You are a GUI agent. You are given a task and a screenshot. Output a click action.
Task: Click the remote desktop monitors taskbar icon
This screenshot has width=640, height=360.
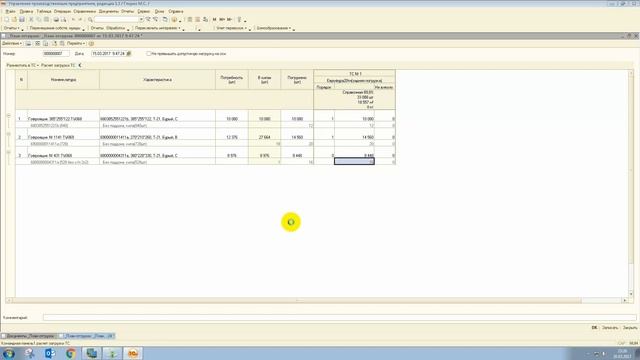[91, 353]
